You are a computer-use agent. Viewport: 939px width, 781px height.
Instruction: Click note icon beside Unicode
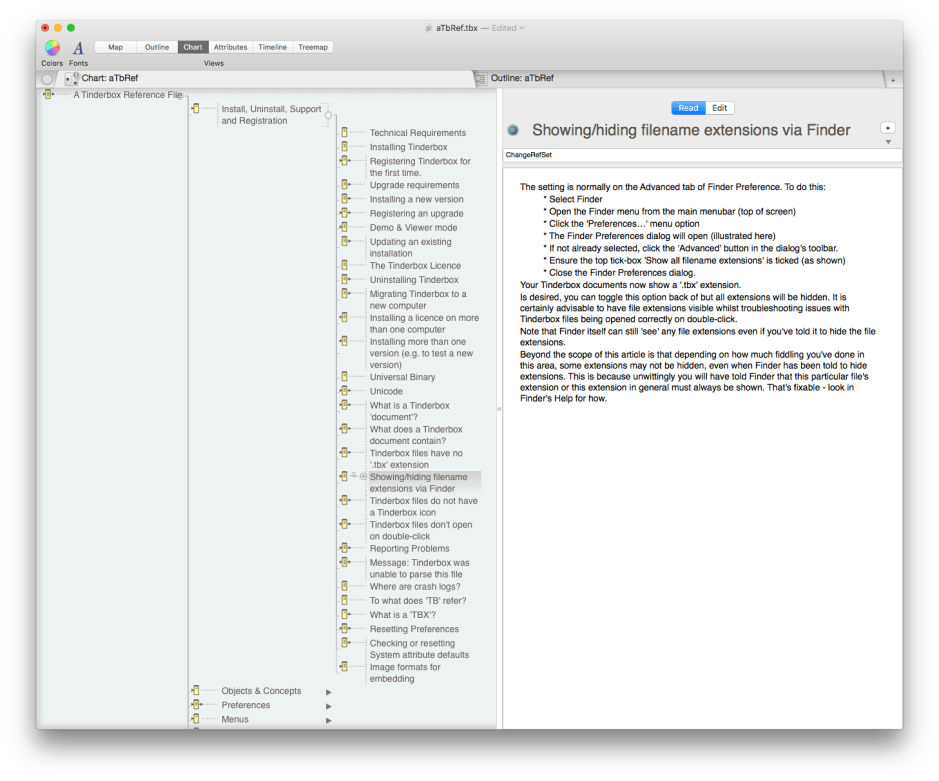point(345,391)
